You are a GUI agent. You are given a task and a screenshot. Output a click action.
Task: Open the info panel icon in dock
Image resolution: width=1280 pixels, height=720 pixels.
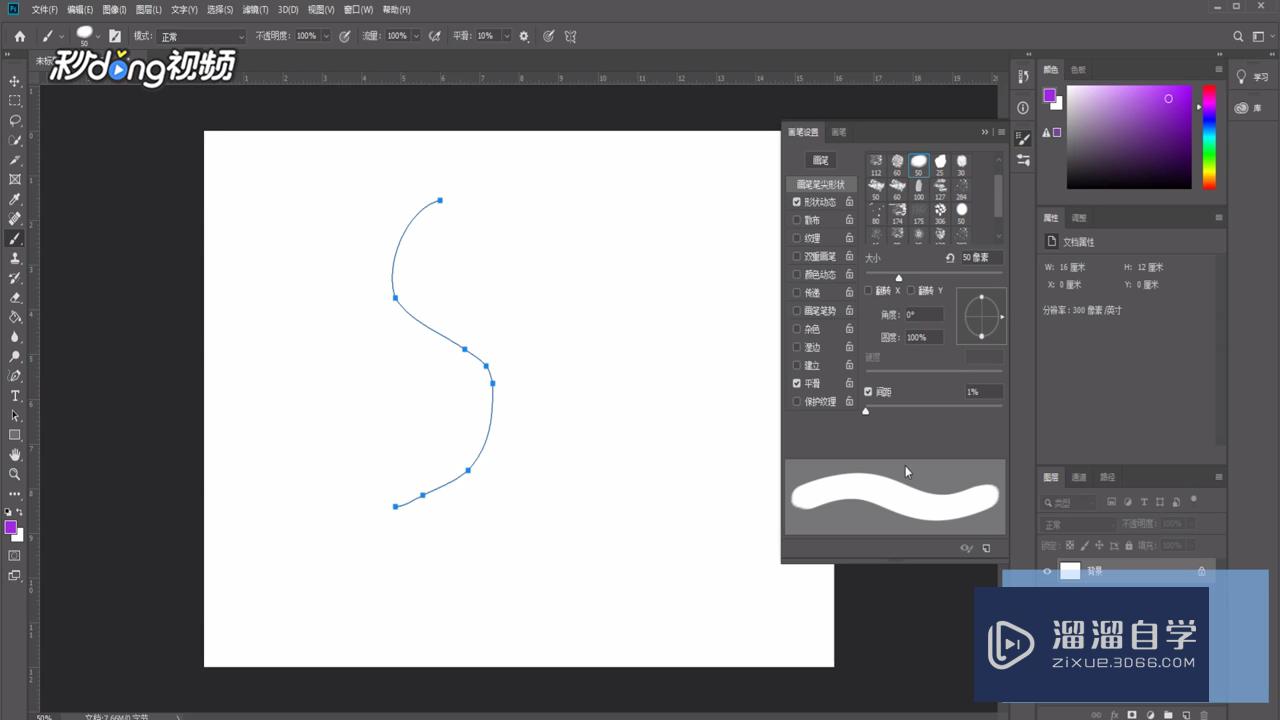click(1023, 107)
